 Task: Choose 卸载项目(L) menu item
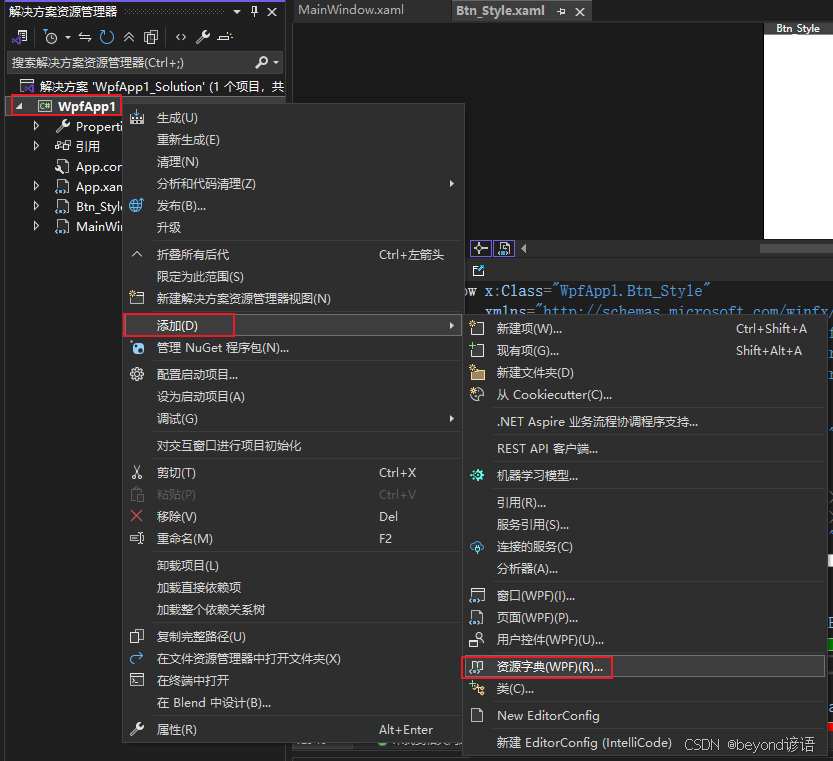point(292,565)
